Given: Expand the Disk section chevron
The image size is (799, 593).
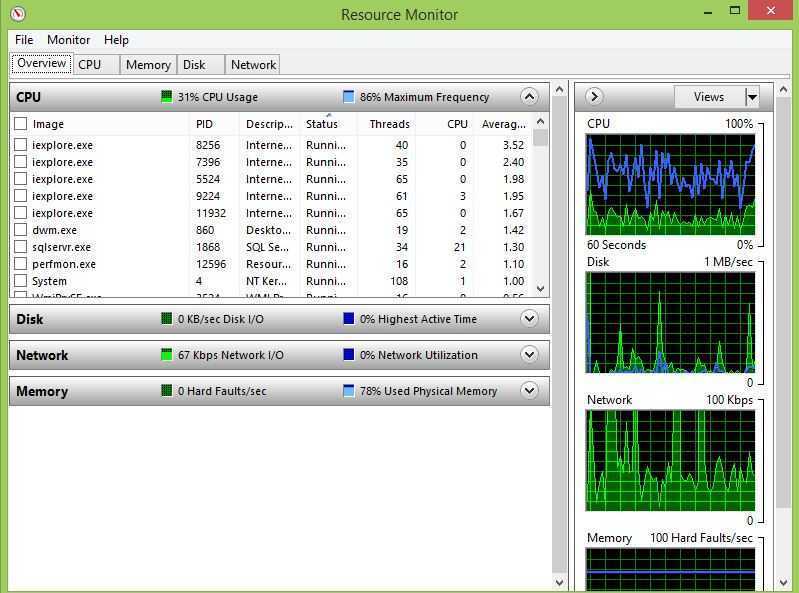Looking at the screenshot, I should point(529,319).
